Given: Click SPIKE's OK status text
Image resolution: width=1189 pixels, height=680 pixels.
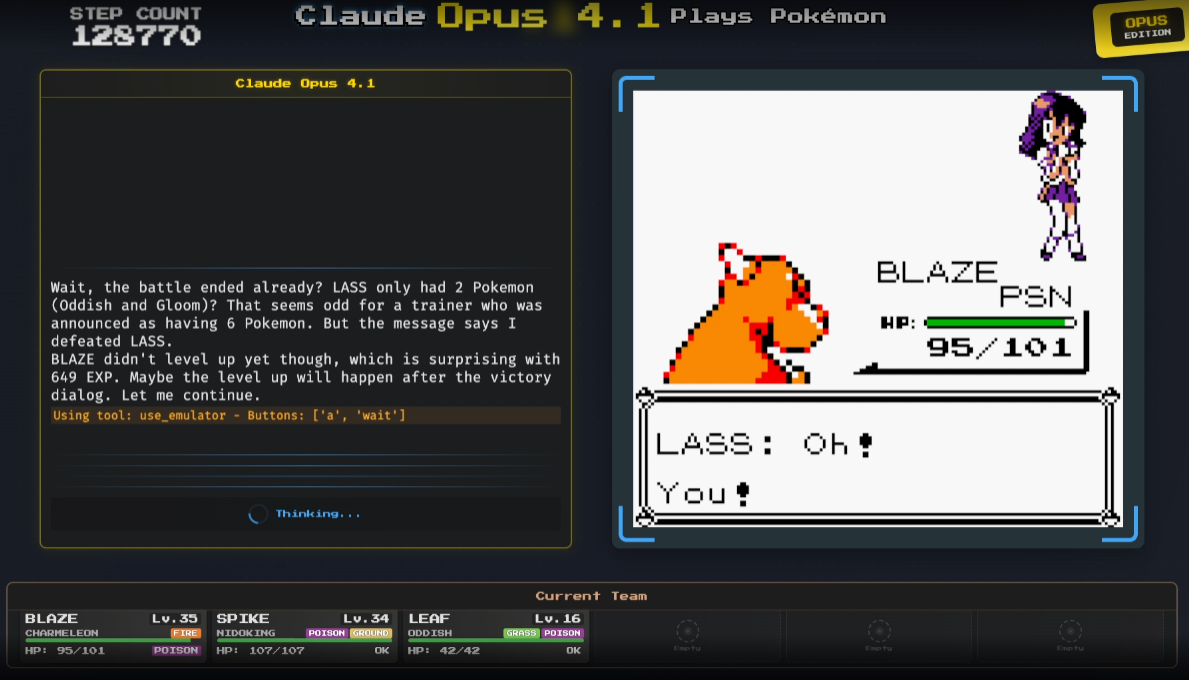Looking at the screenshot, I should [x=382, y=650].
